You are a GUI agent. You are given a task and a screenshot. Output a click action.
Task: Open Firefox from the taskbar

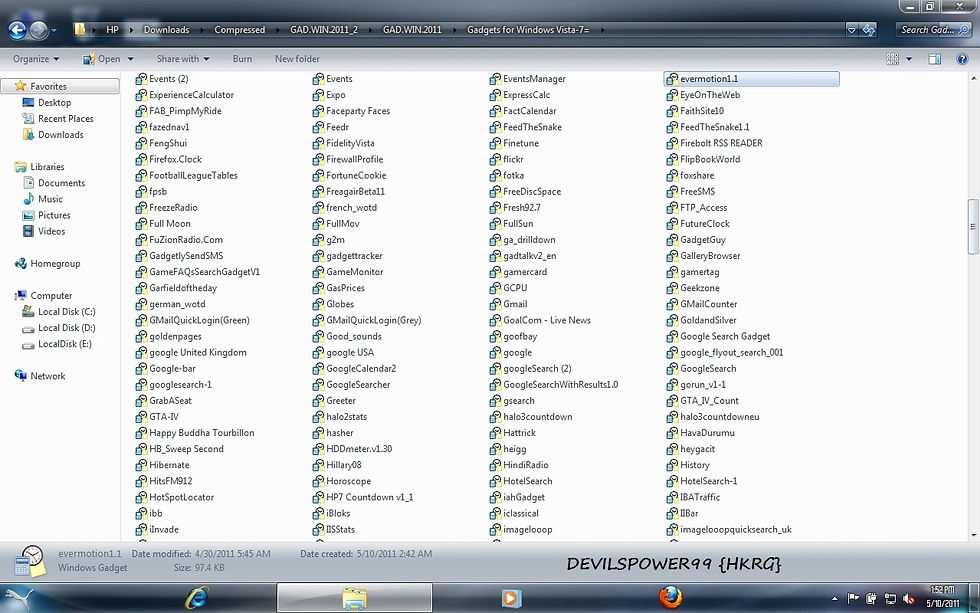[x=669, y=598]
